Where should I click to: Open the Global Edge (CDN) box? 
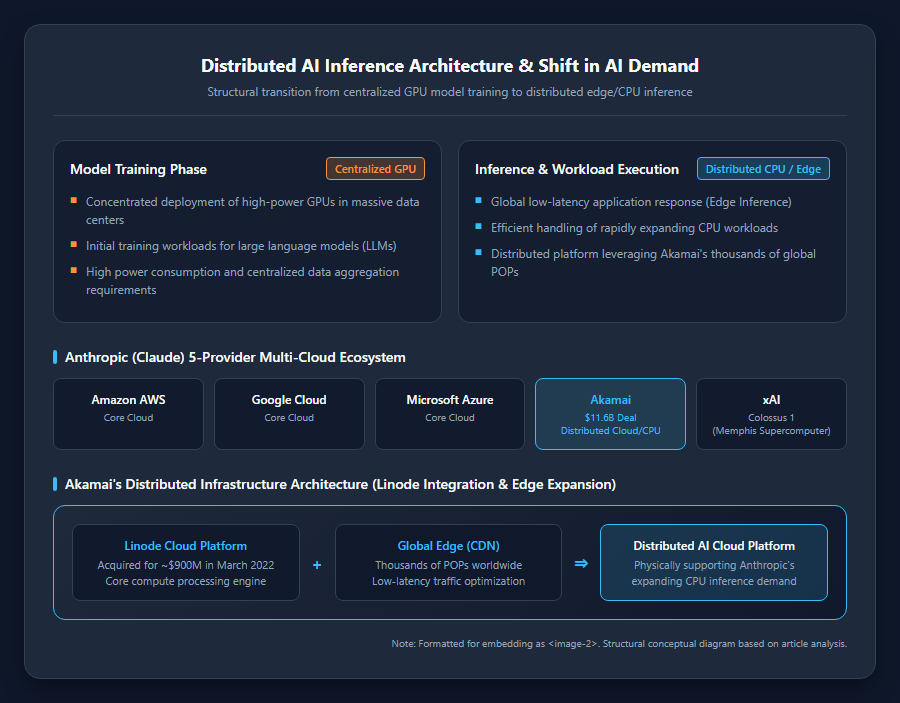[x=448, y=562]
